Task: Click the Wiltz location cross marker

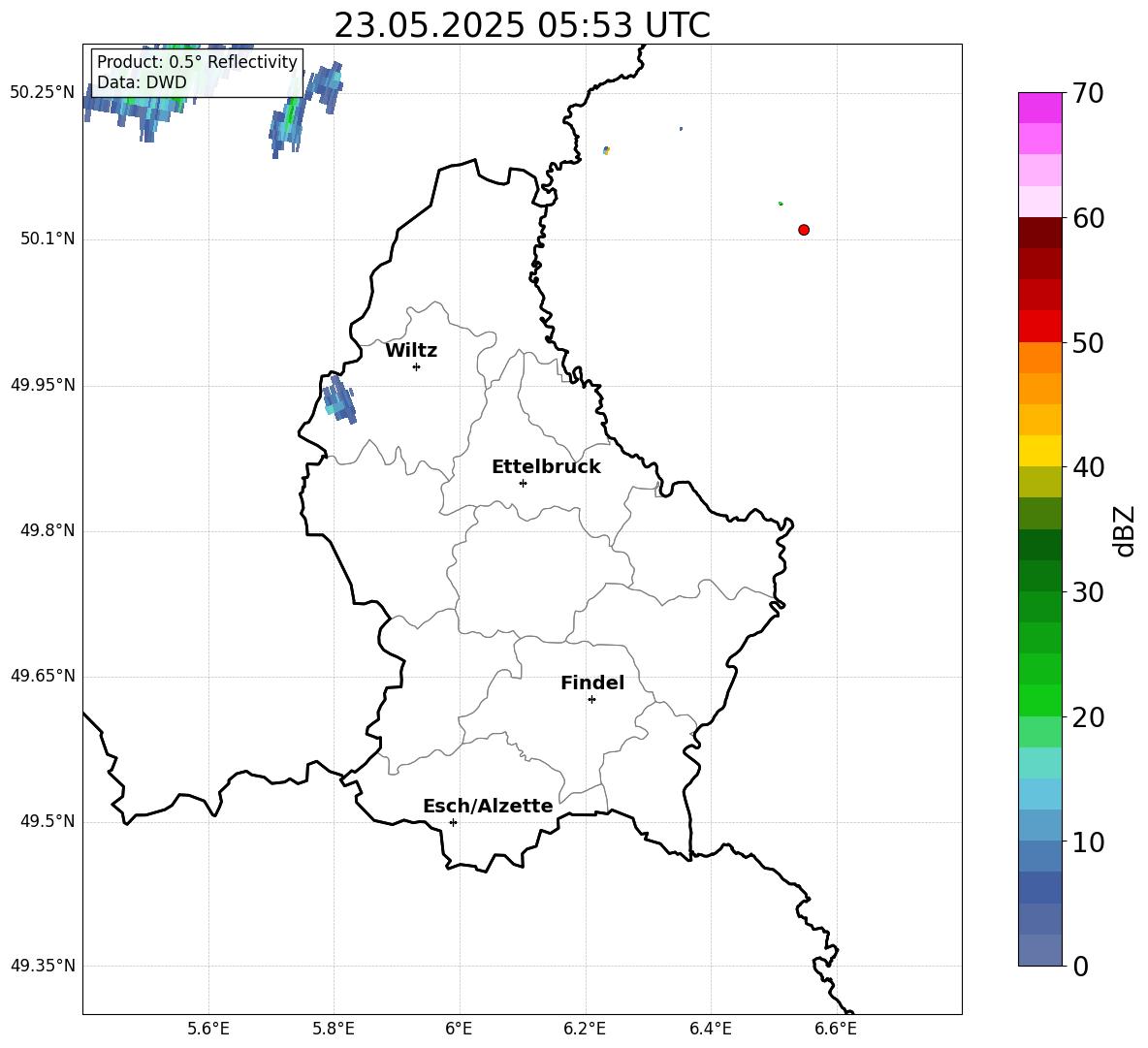Action: 417,366
